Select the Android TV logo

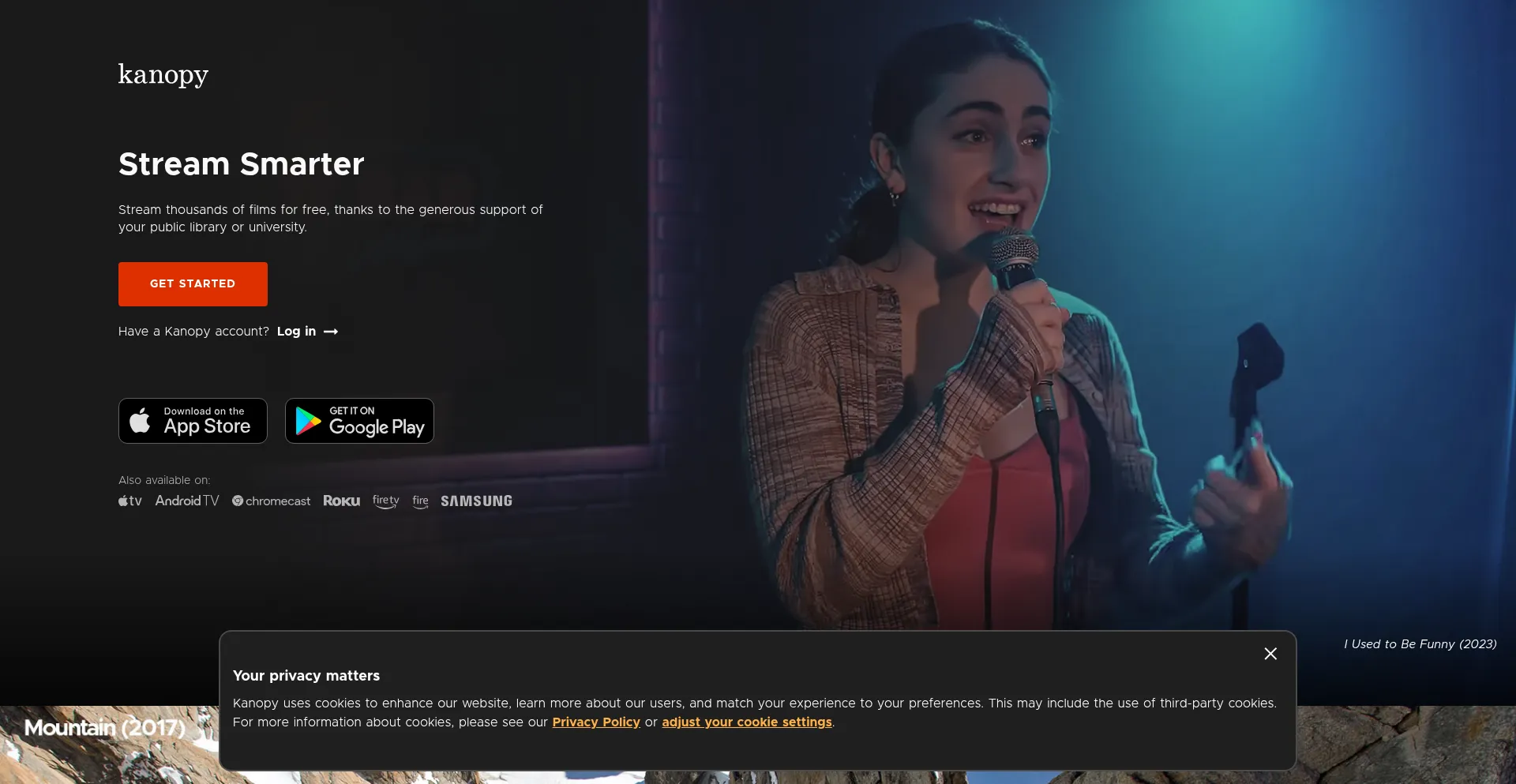coord(187,501)
